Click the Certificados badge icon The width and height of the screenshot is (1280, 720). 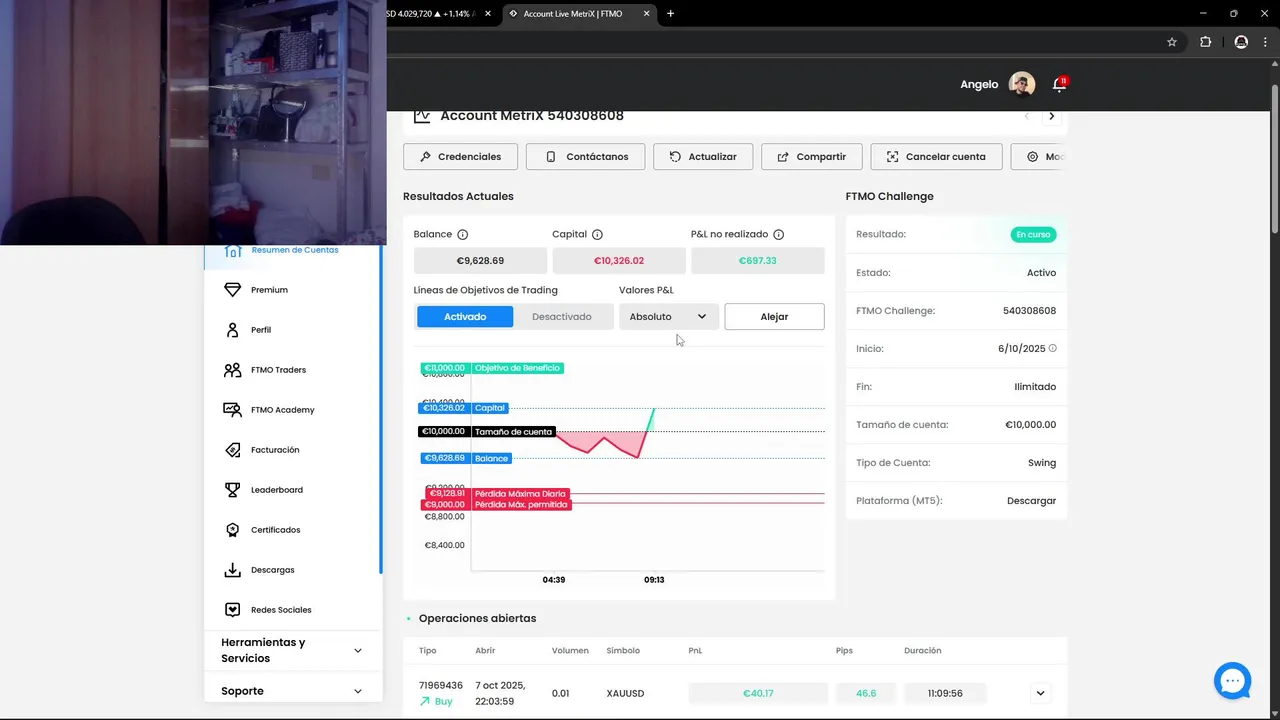coord(232,530)
